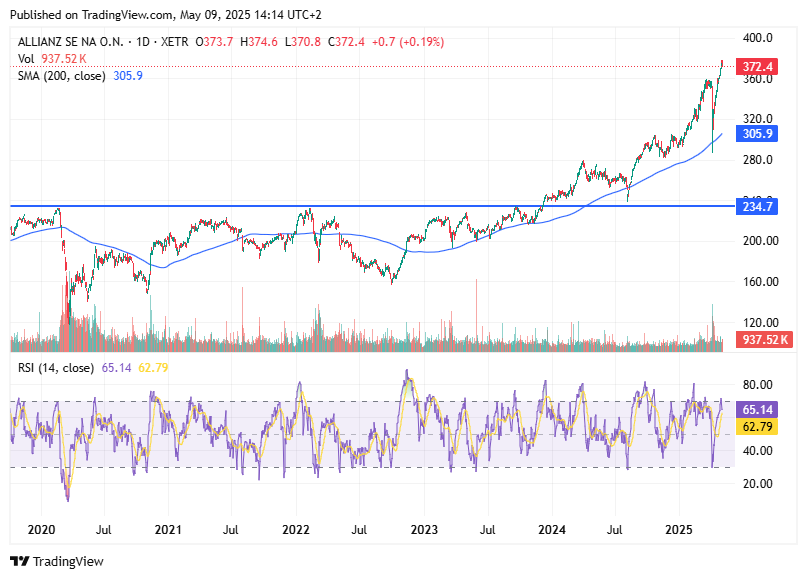Click the Published on TradingView.com header
807x579 pixels.
coord(166,15)
